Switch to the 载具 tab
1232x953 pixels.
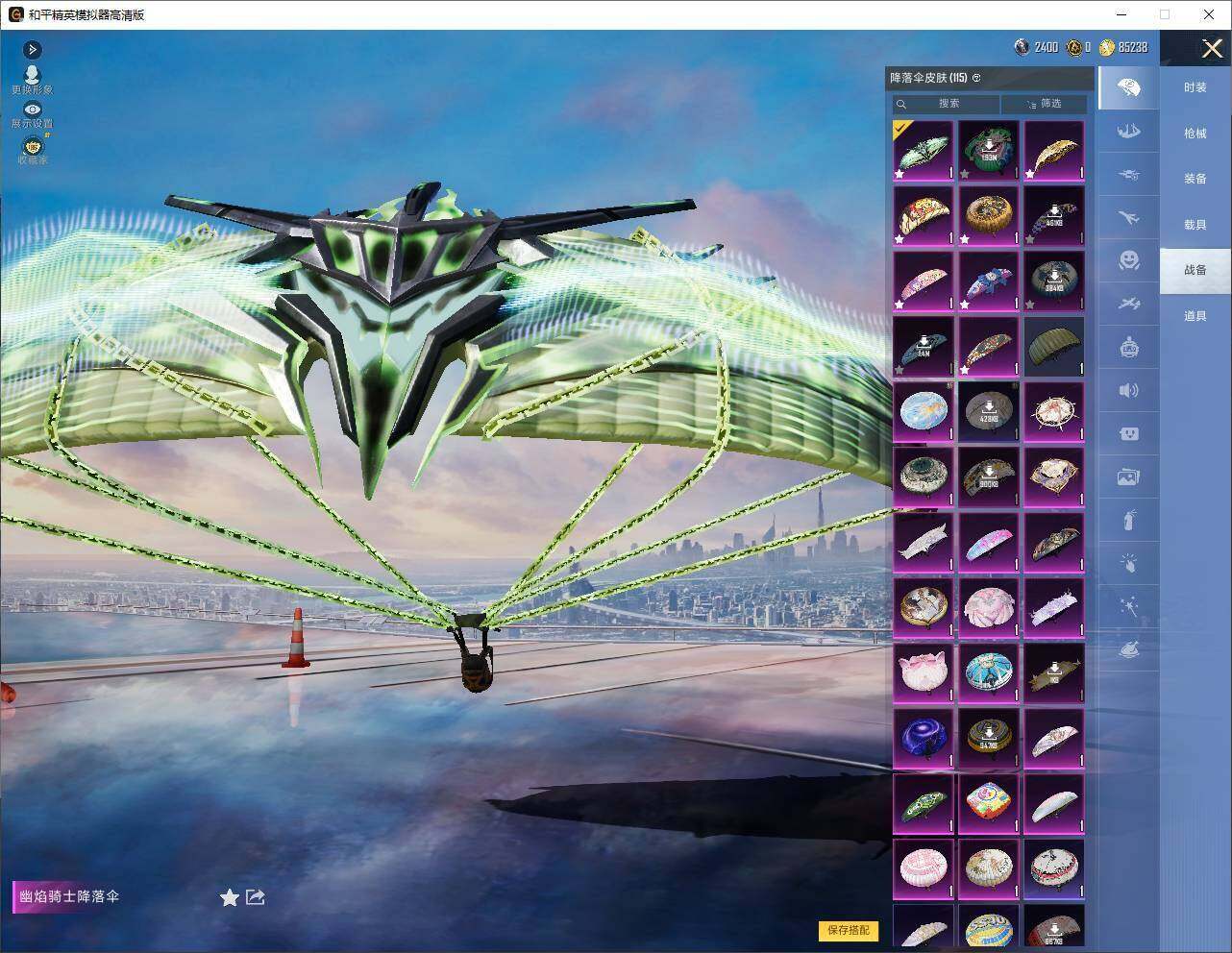[x=1195, y=225]
